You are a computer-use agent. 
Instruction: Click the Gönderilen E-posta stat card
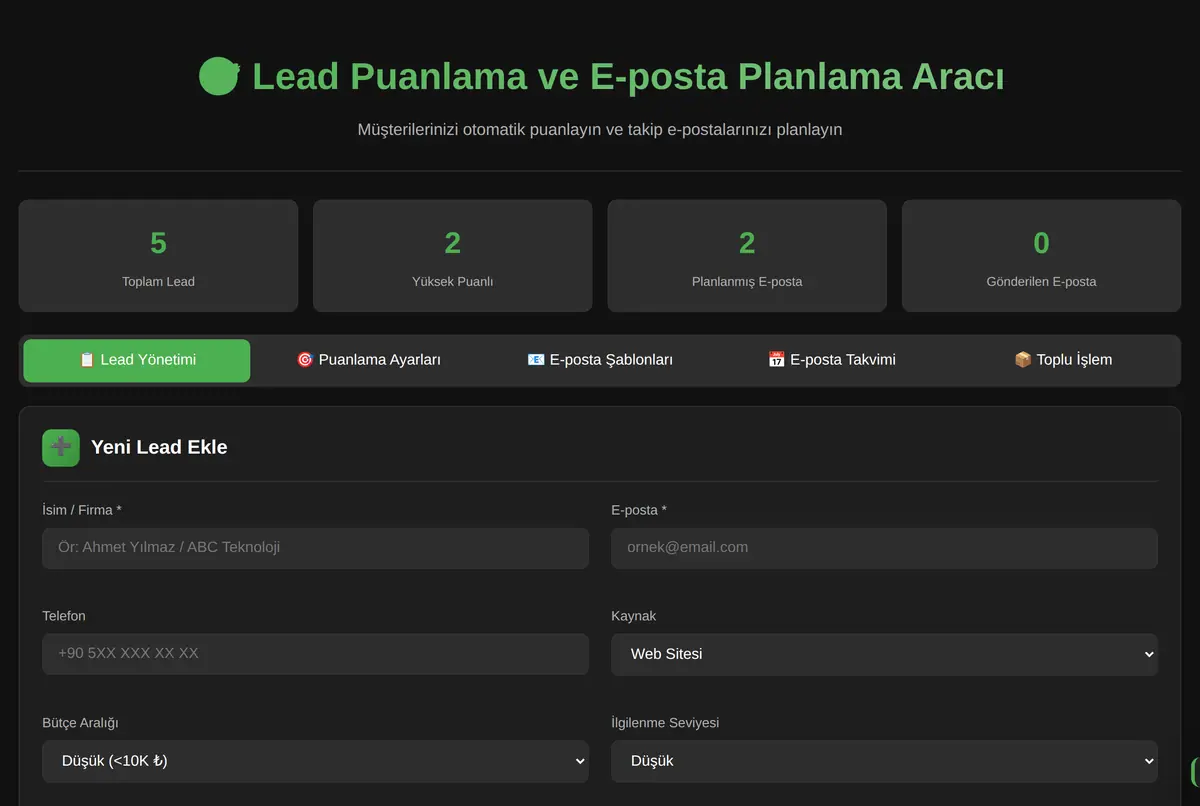tap(1041, 256)
